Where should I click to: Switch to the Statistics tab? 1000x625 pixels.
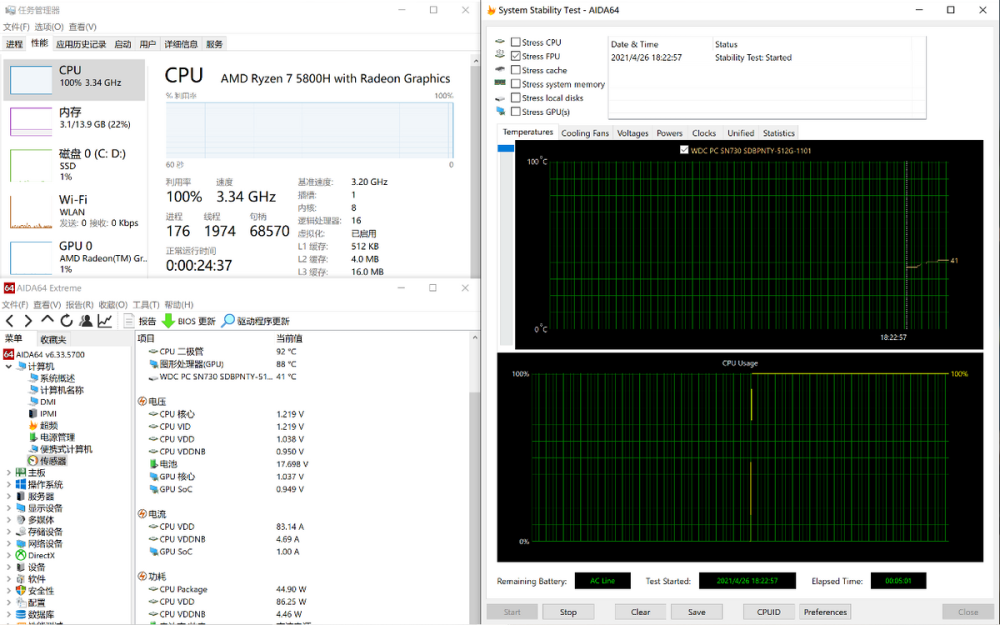click(x=779, y=133)
